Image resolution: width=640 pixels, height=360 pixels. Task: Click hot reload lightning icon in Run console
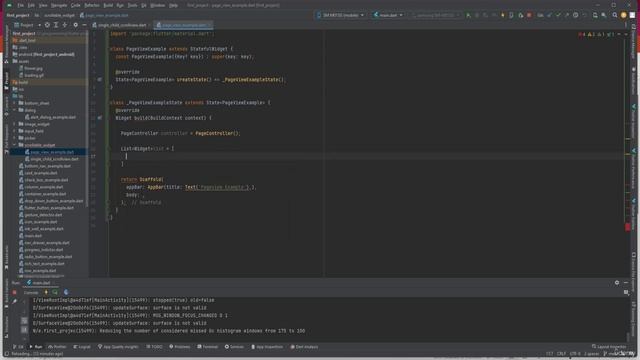[x=46, y=292]
